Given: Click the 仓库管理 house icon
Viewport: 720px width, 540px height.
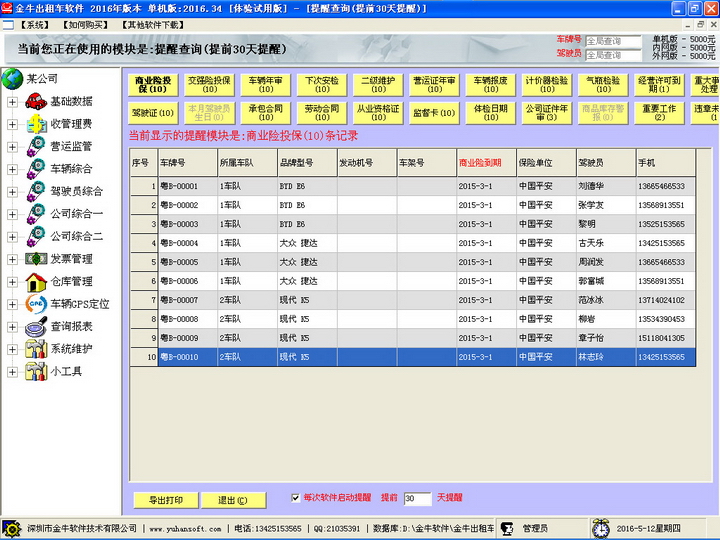Looking at the screenshot, I should coord(35,281).
